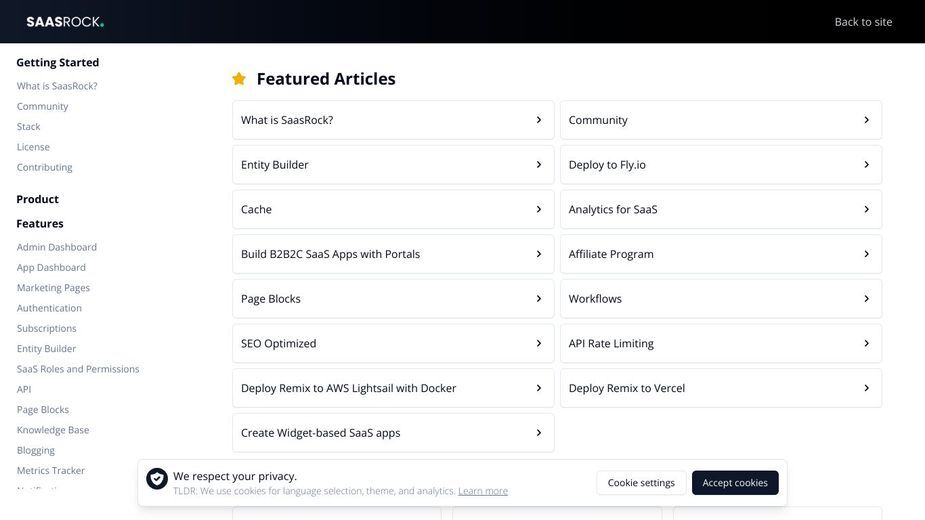Click the SaasRock logo in header
Viewport: 925px width, 520px height.
point(65,22)
